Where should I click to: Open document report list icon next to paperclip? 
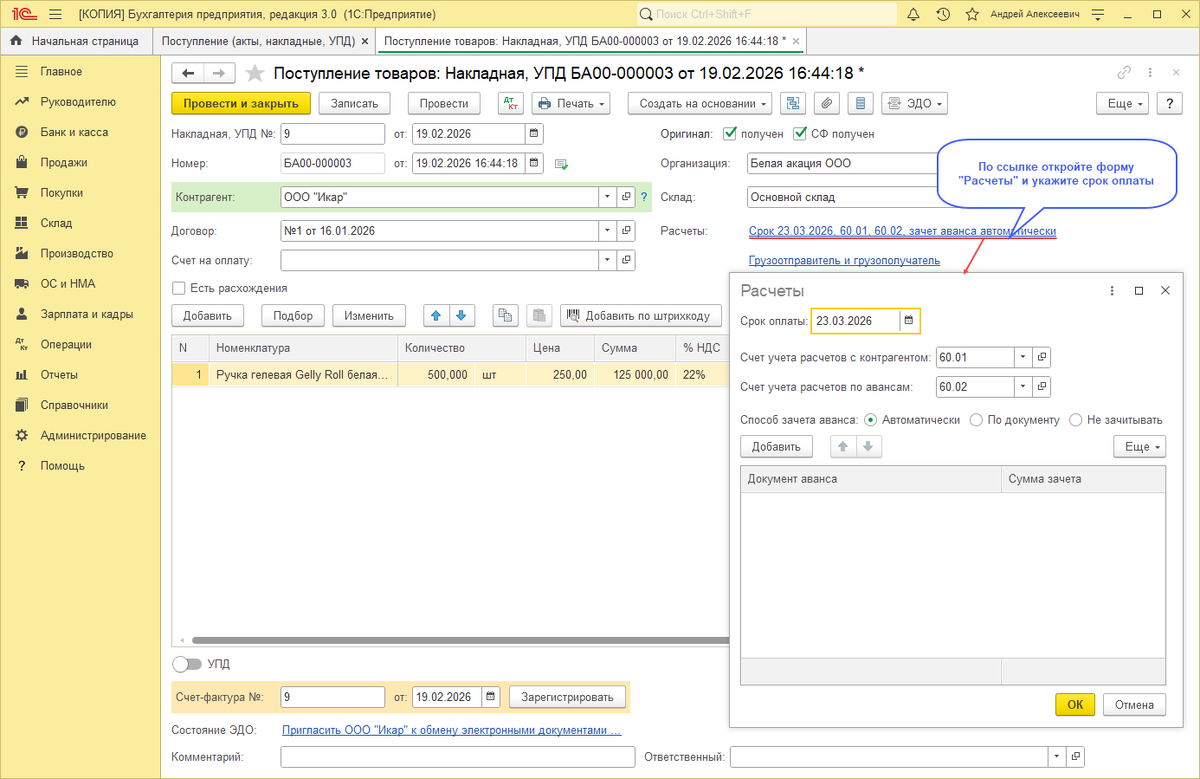click(861, 103)
